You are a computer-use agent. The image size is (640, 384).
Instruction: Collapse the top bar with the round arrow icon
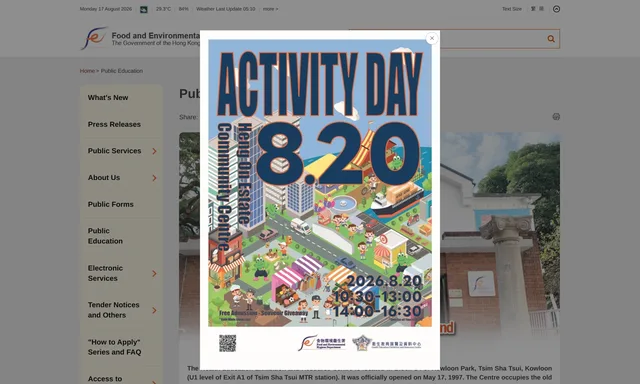[556, 9]
